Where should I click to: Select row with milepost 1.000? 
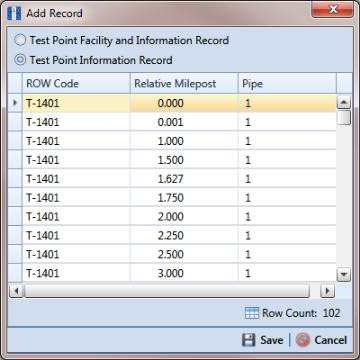click(x=172, y=141)
